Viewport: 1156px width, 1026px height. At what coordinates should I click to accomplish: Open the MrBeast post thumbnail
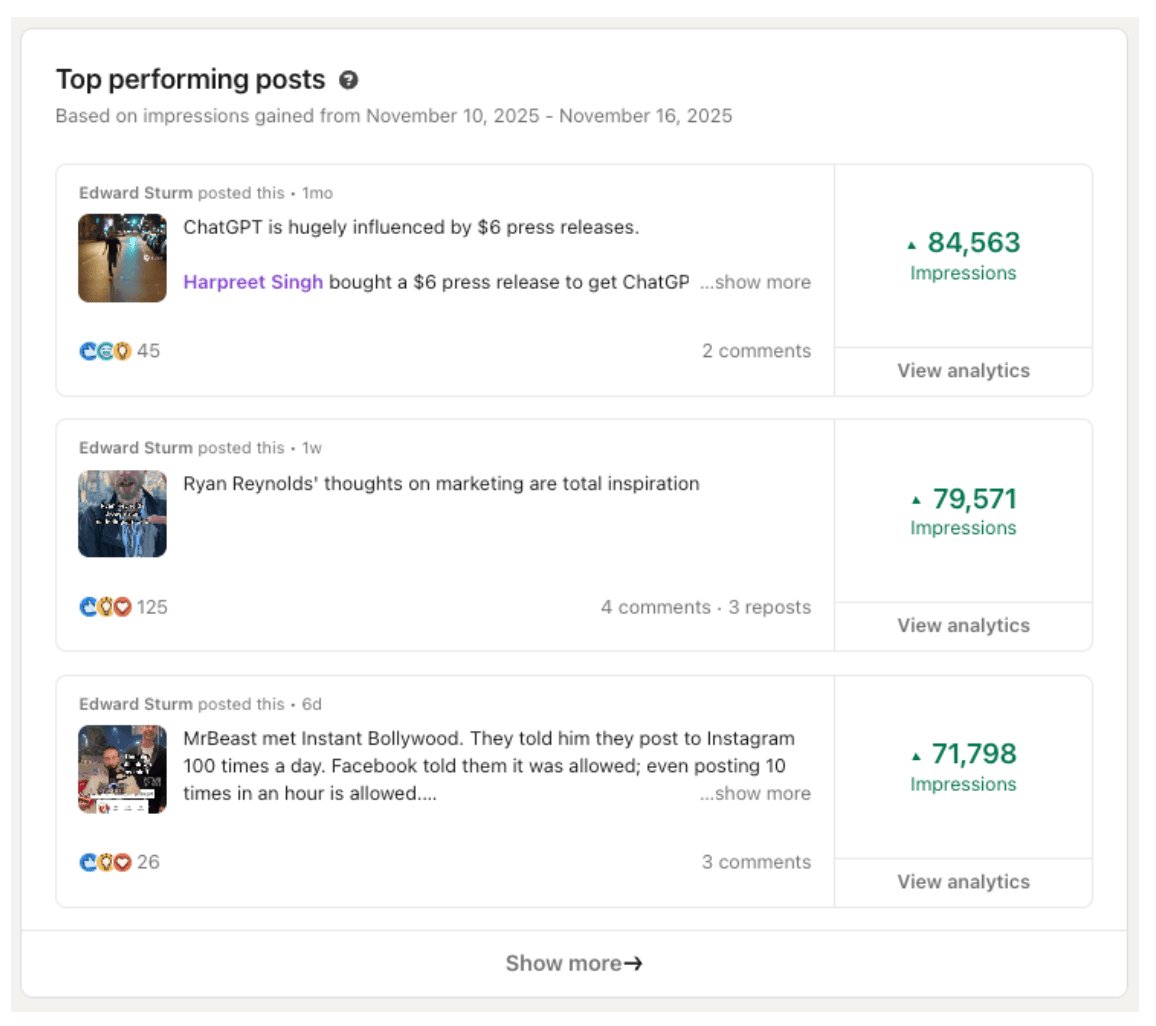coord(122,769)
